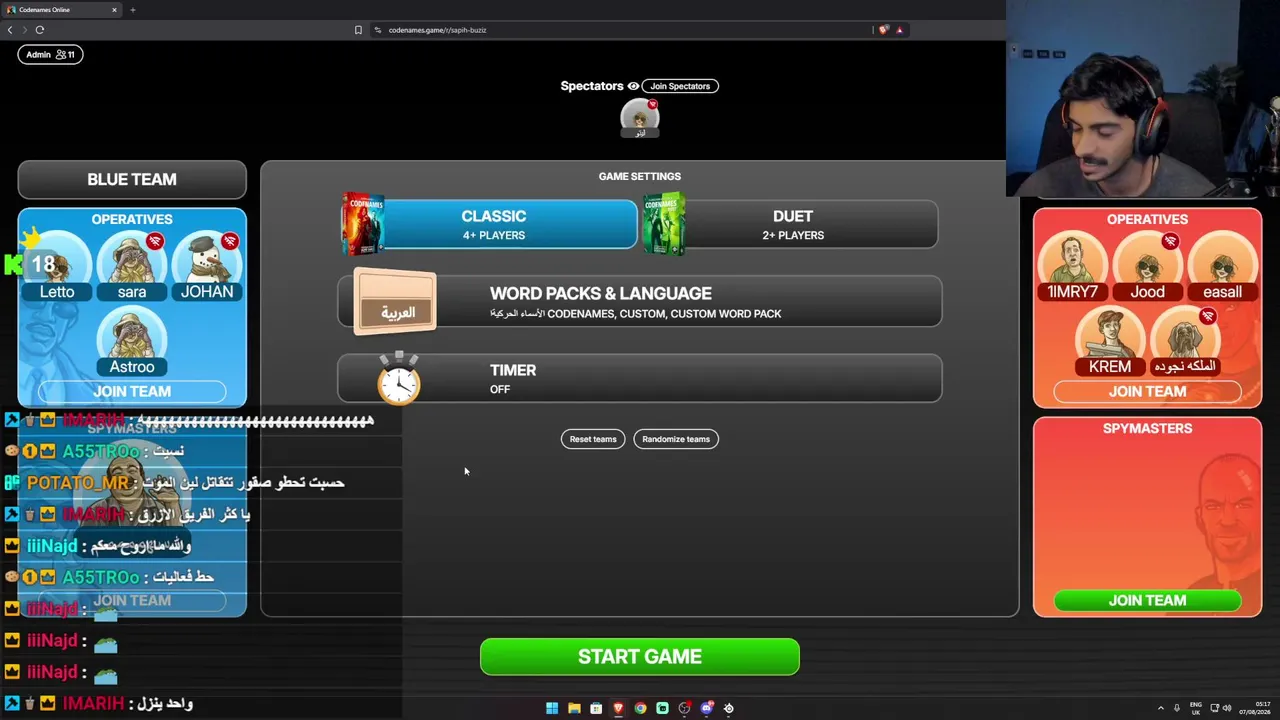The image size is (1280, 720).
Task: Click the Brave icon in the taskbar
Action: point(618,708)
